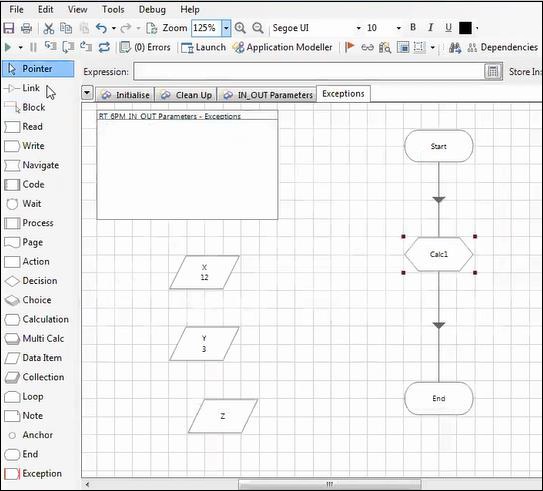Click the Step Out debug icon

86,47
